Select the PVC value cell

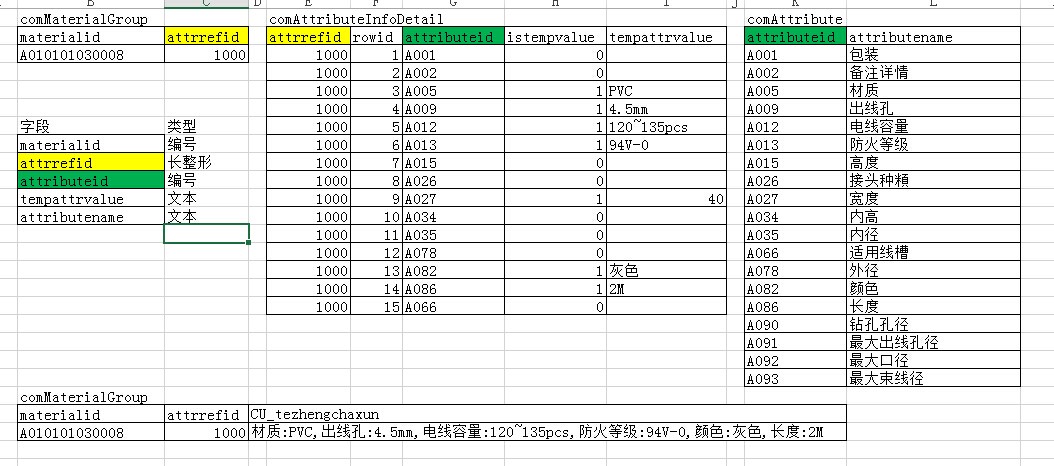(x=666, y=91)
